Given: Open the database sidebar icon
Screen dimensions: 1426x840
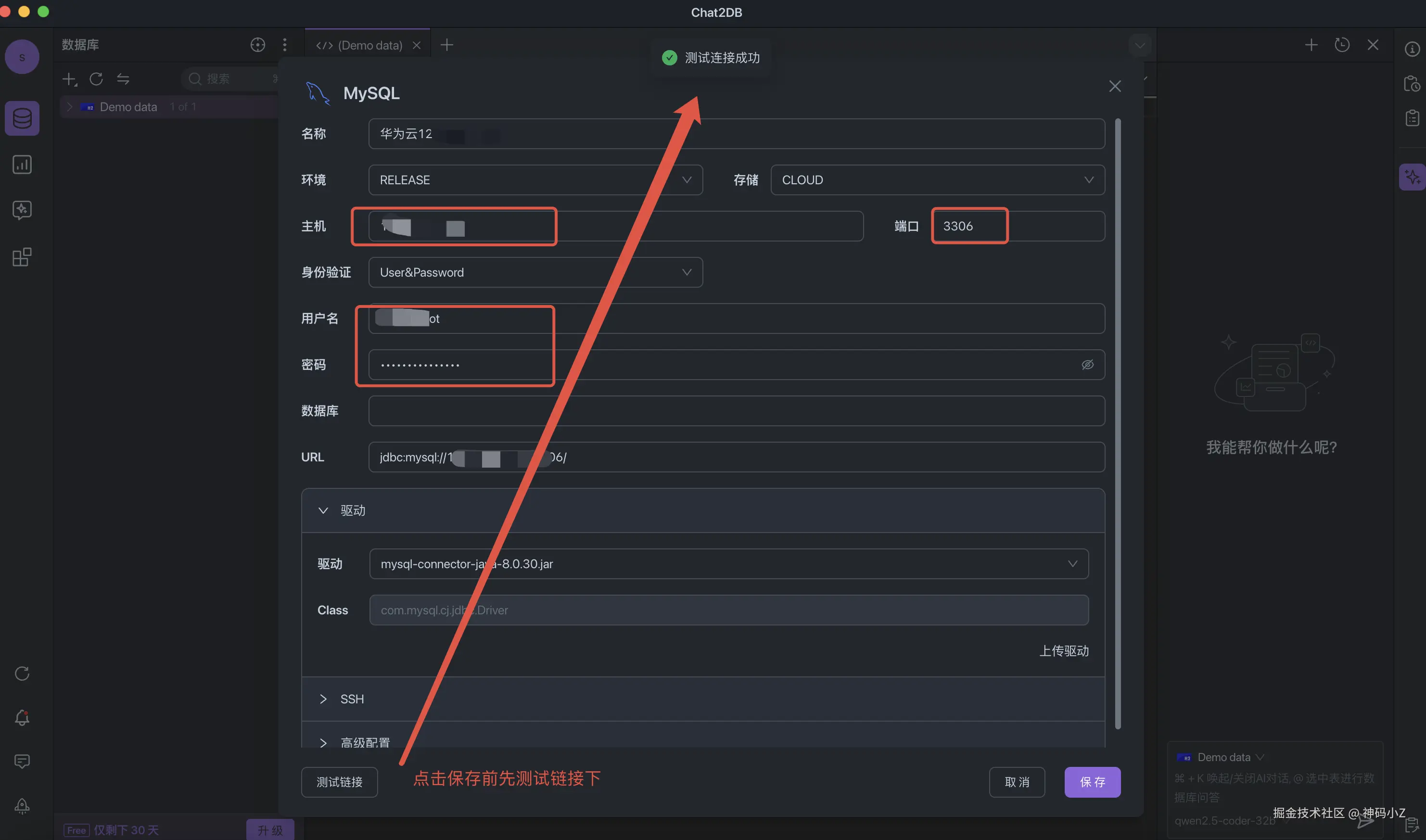Looking at the screenshot, I should pyautogui.click(x=22, y=118).
